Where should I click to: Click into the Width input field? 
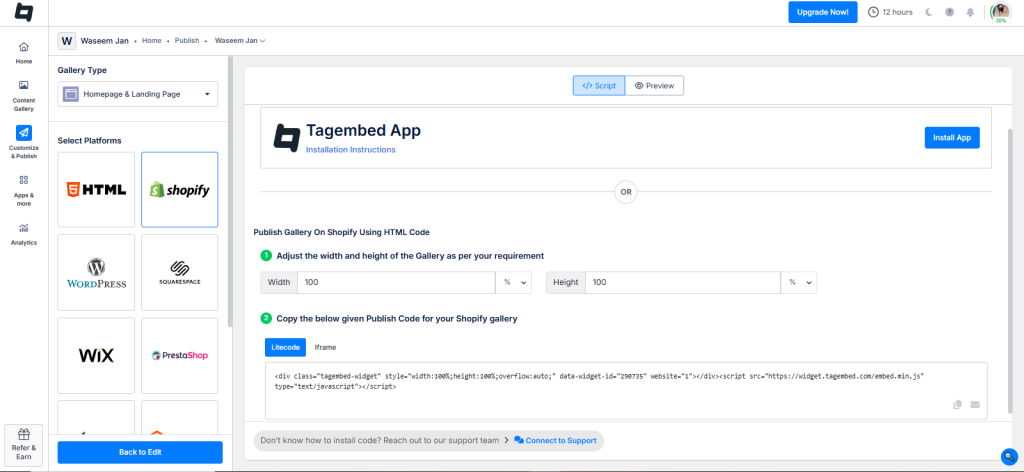coord(396,282)
